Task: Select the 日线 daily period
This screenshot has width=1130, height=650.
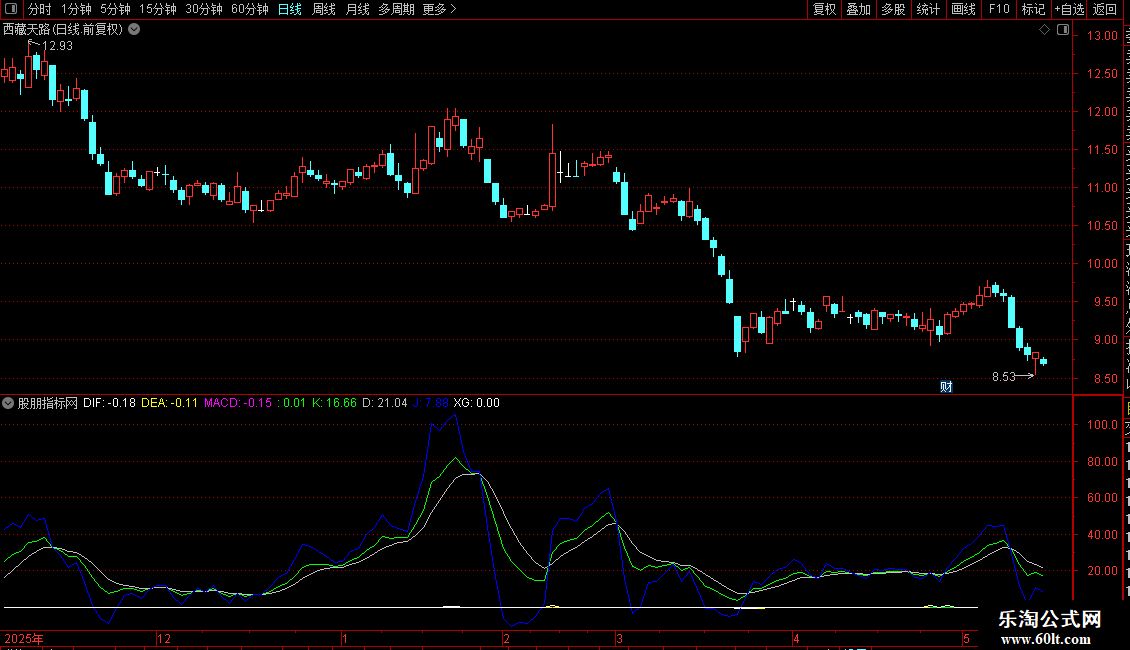Action: pos(290,9)
